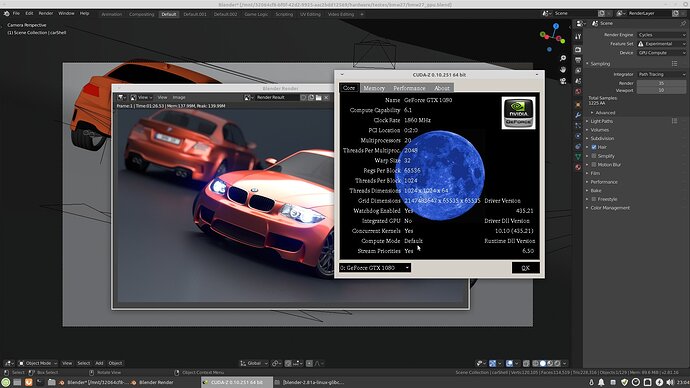Expand the Color Management panel

[610, 208]
